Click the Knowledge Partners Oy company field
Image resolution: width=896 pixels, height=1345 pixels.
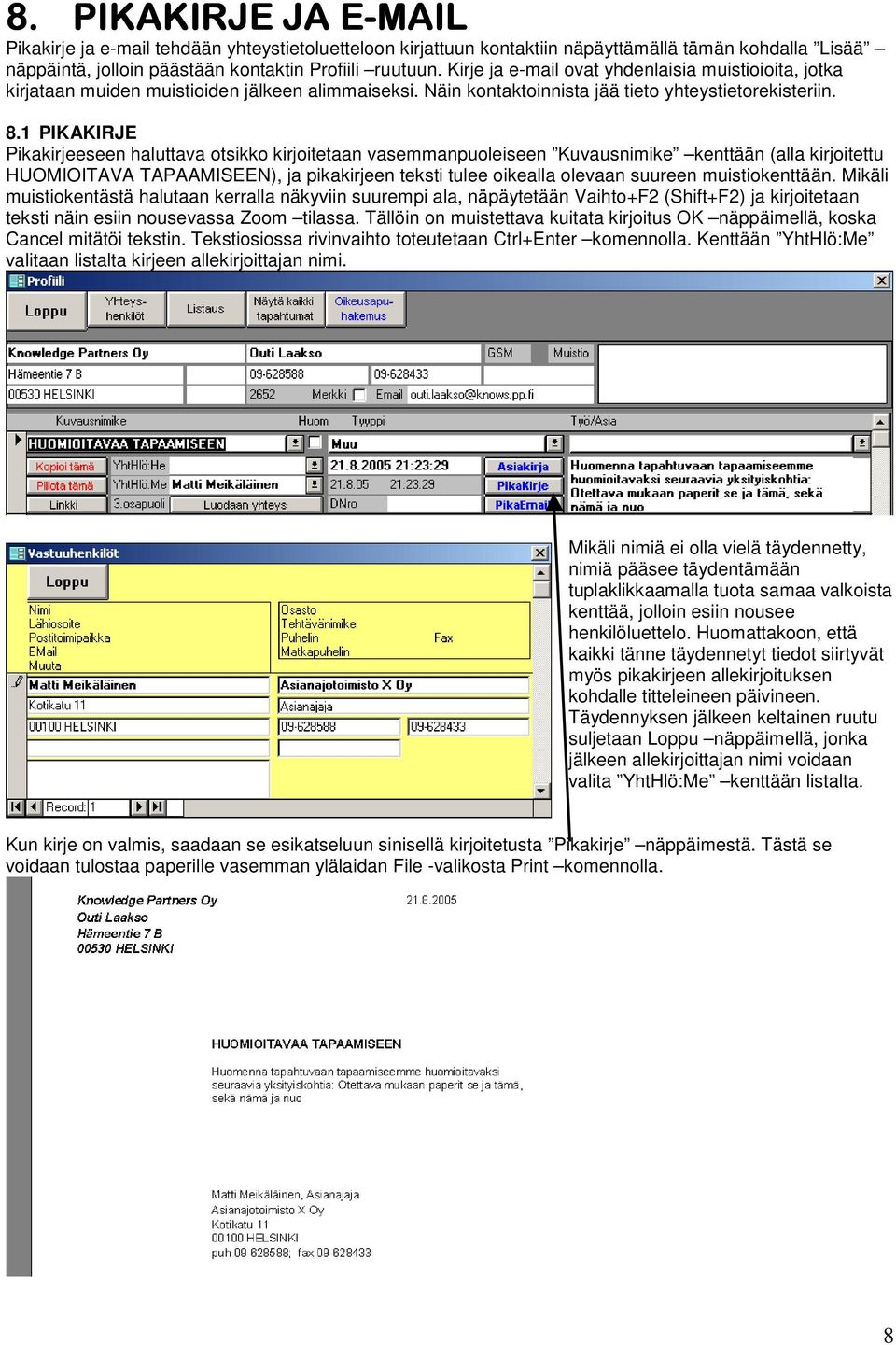click(124, 353)
